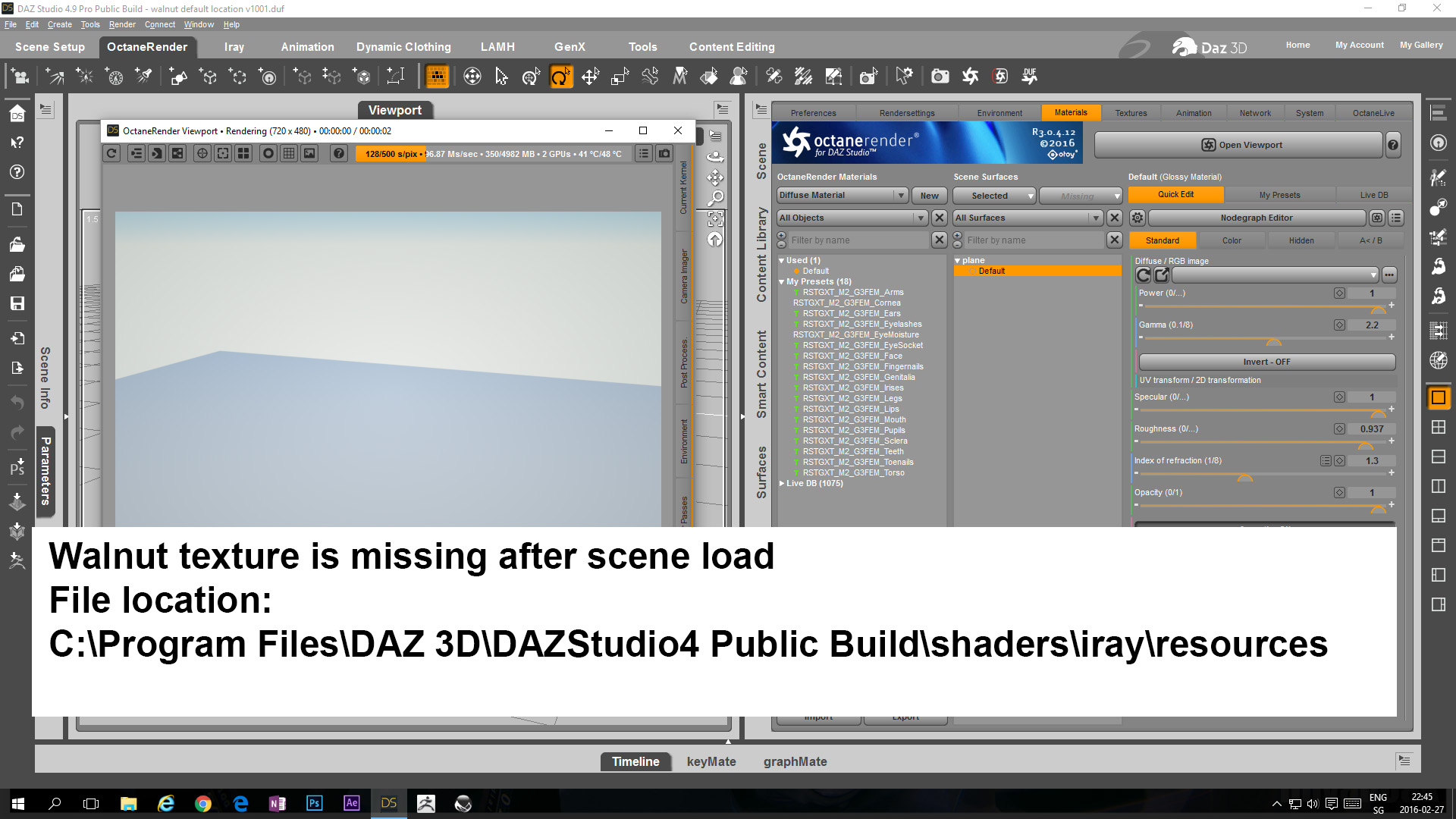Click the node selection arrow tool
Screen dimensions: 1456x819
tap(501, 77)
